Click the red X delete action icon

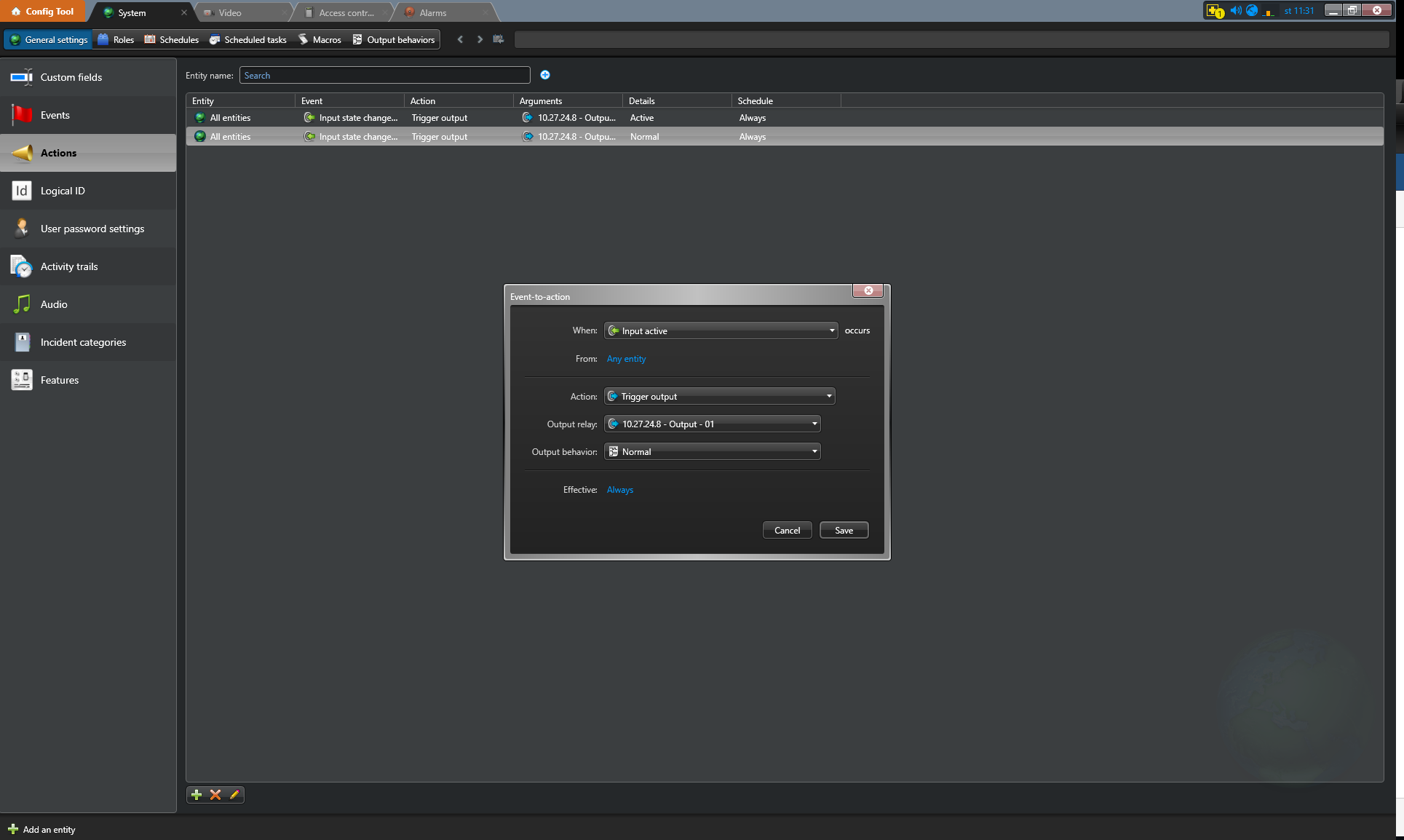pos(215,795)
